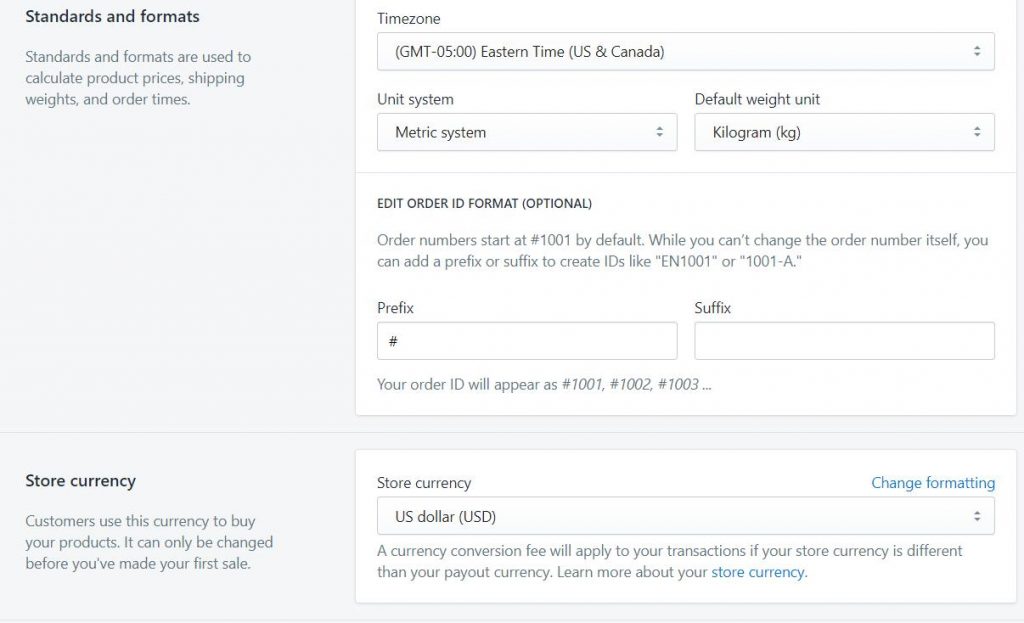Viewport: 1024px width, 623px height.
Task: Click the Default weight unit label
Action: [x=757, y=100]
